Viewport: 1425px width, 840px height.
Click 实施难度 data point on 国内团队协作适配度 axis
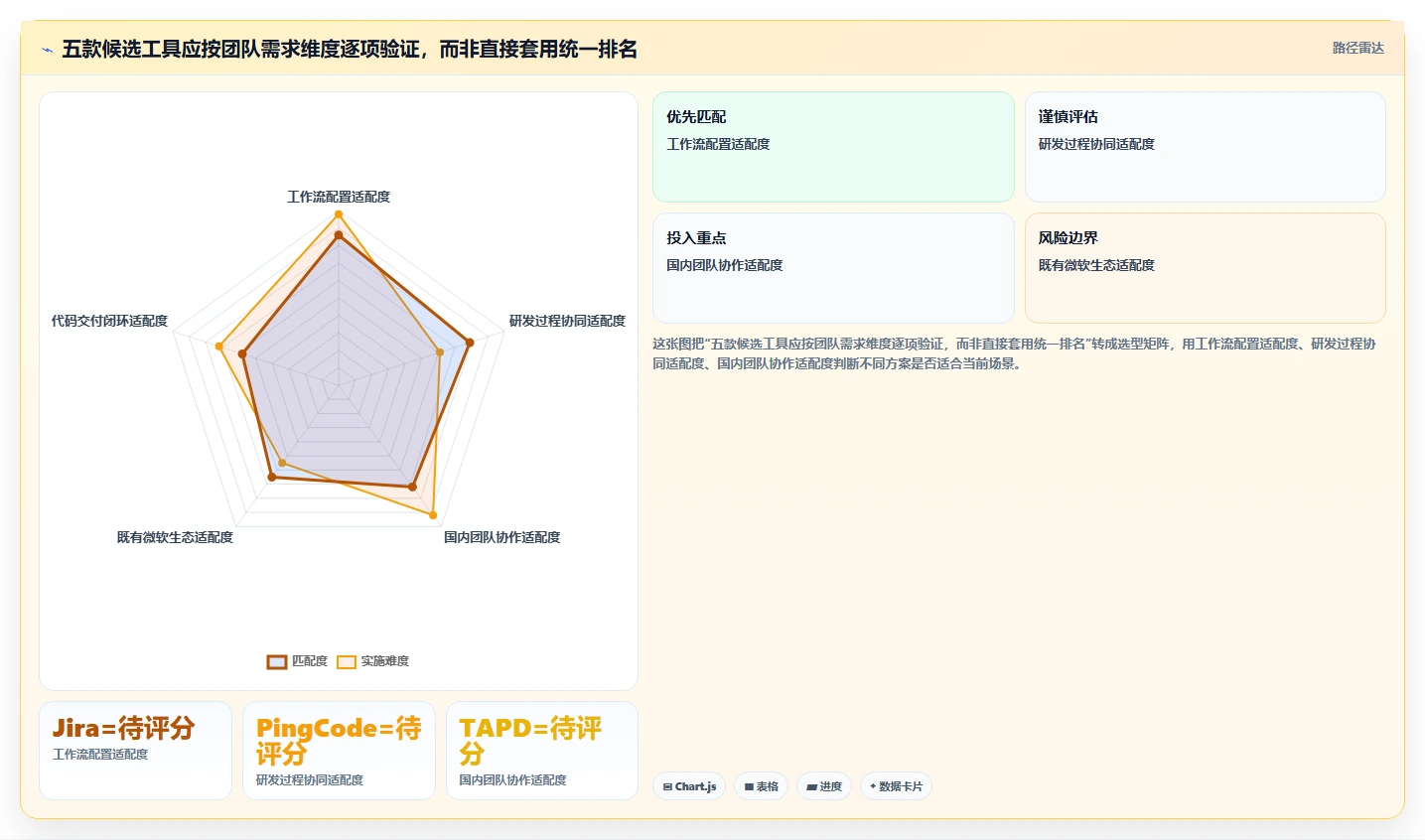pos(433,514)
